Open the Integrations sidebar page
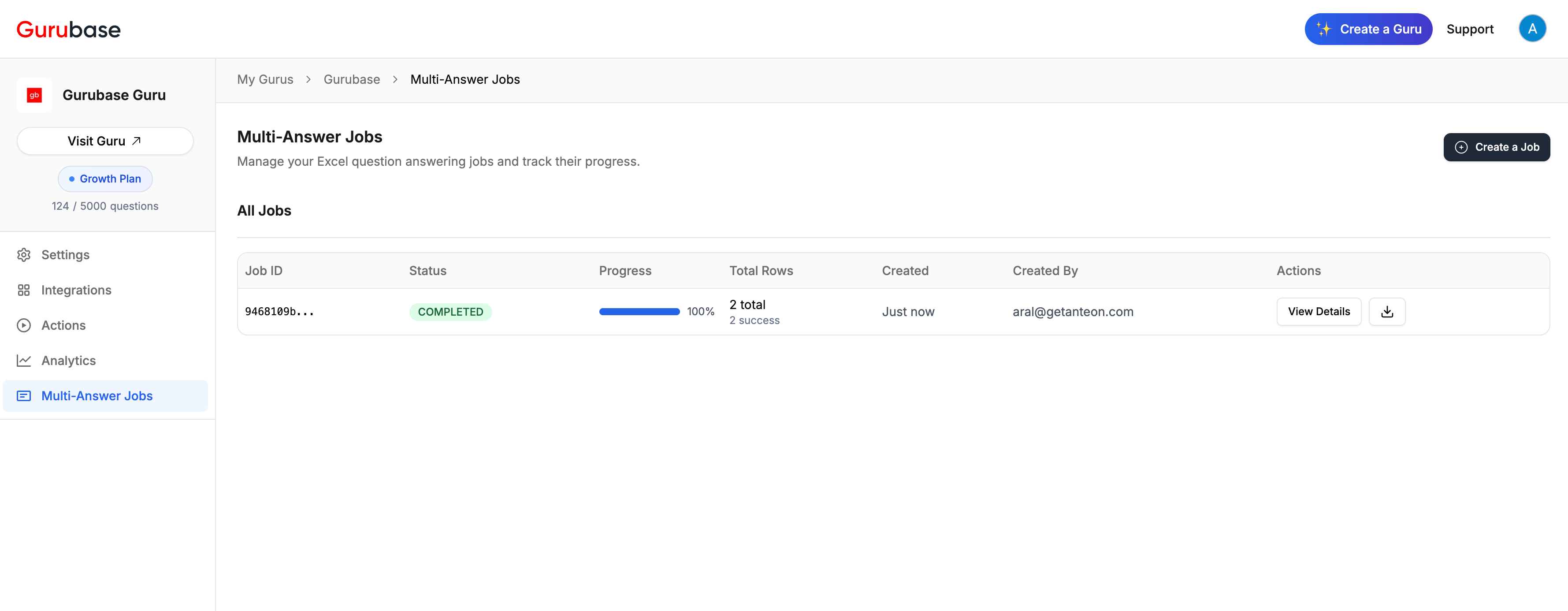Screen dimensions: 1568x611 coord(76,290)
